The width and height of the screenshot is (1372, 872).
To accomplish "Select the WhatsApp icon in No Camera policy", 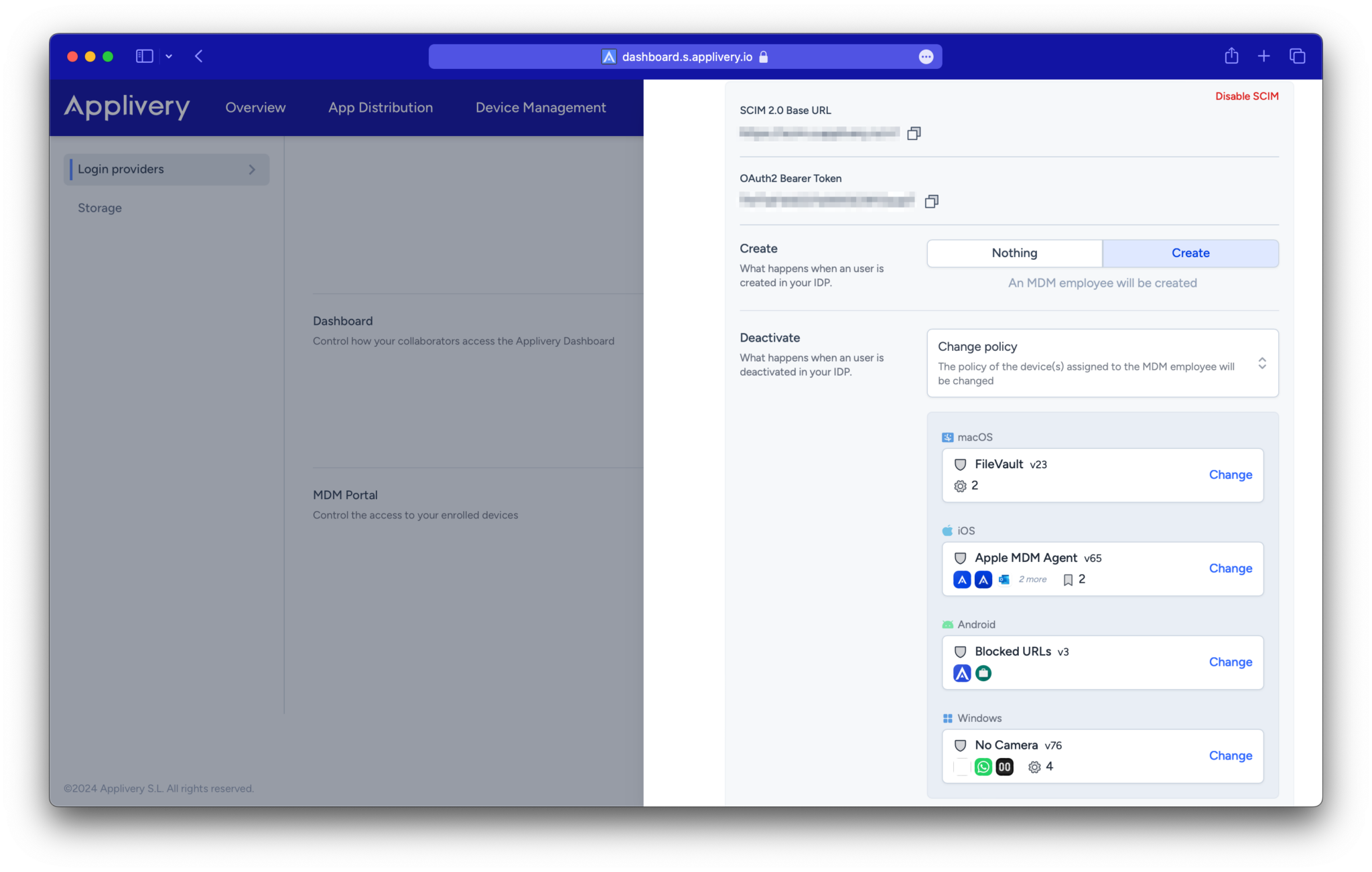I will pos(983,766).
